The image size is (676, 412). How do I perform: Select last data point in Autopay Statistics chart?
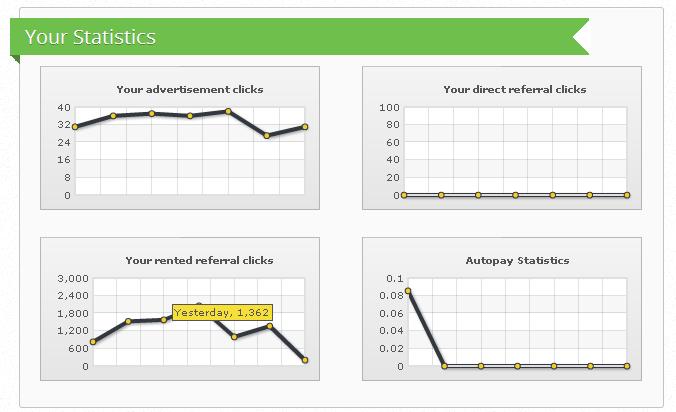pyautogui.click(x=627, y=366)
